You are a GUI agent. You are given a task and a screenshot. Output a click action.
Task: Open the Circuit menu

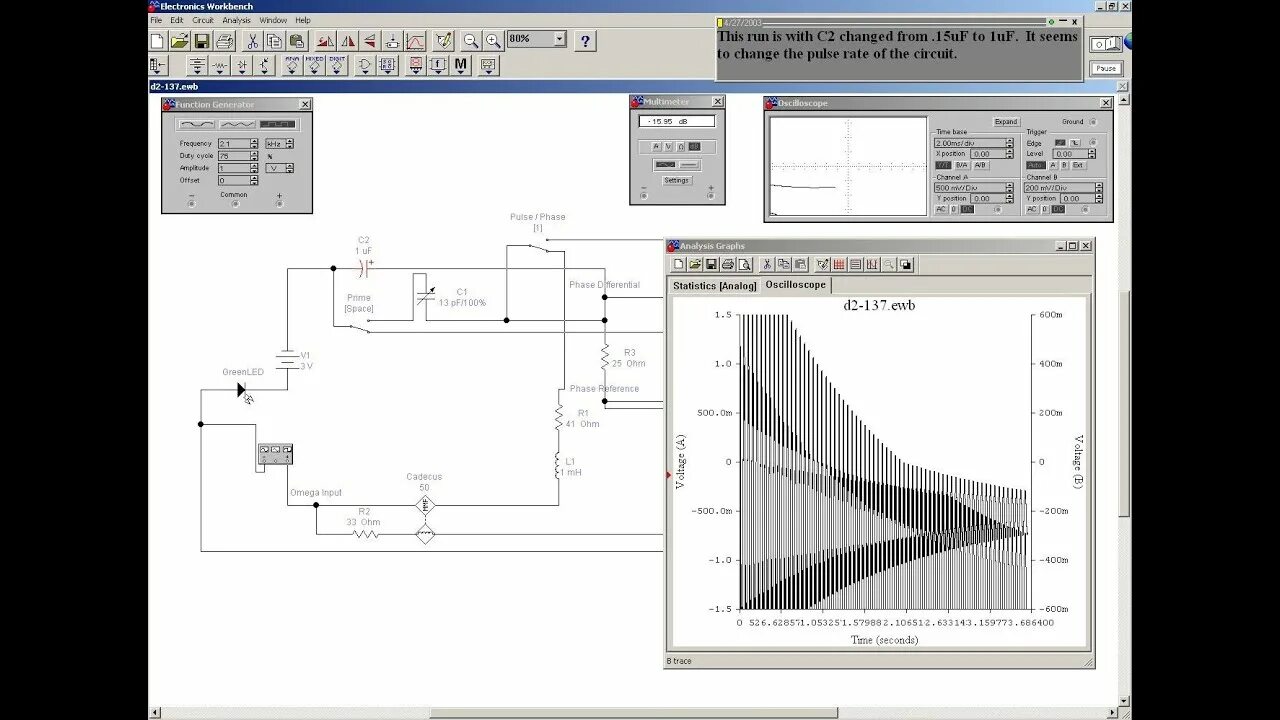203,20
